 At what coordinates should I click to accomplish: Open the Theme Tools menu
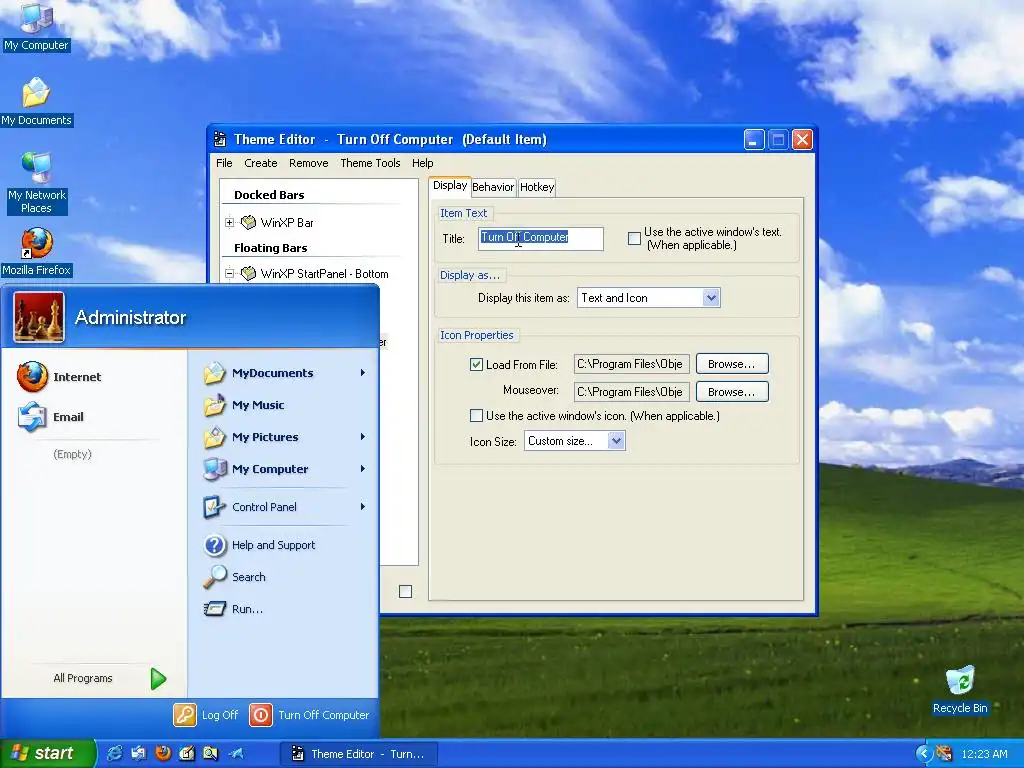coord(370,163)
